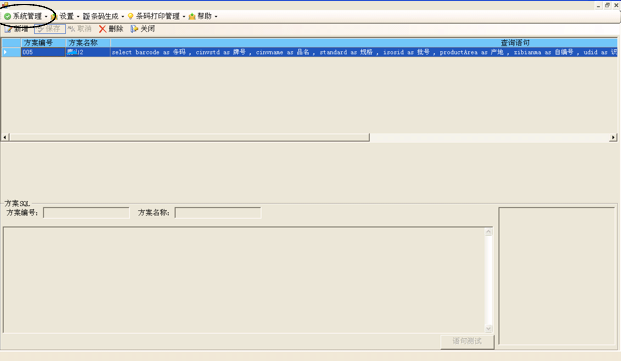The image size is (621, 362).
Task: Click the grid's scroll right arrow
Action: coord(613,137)
